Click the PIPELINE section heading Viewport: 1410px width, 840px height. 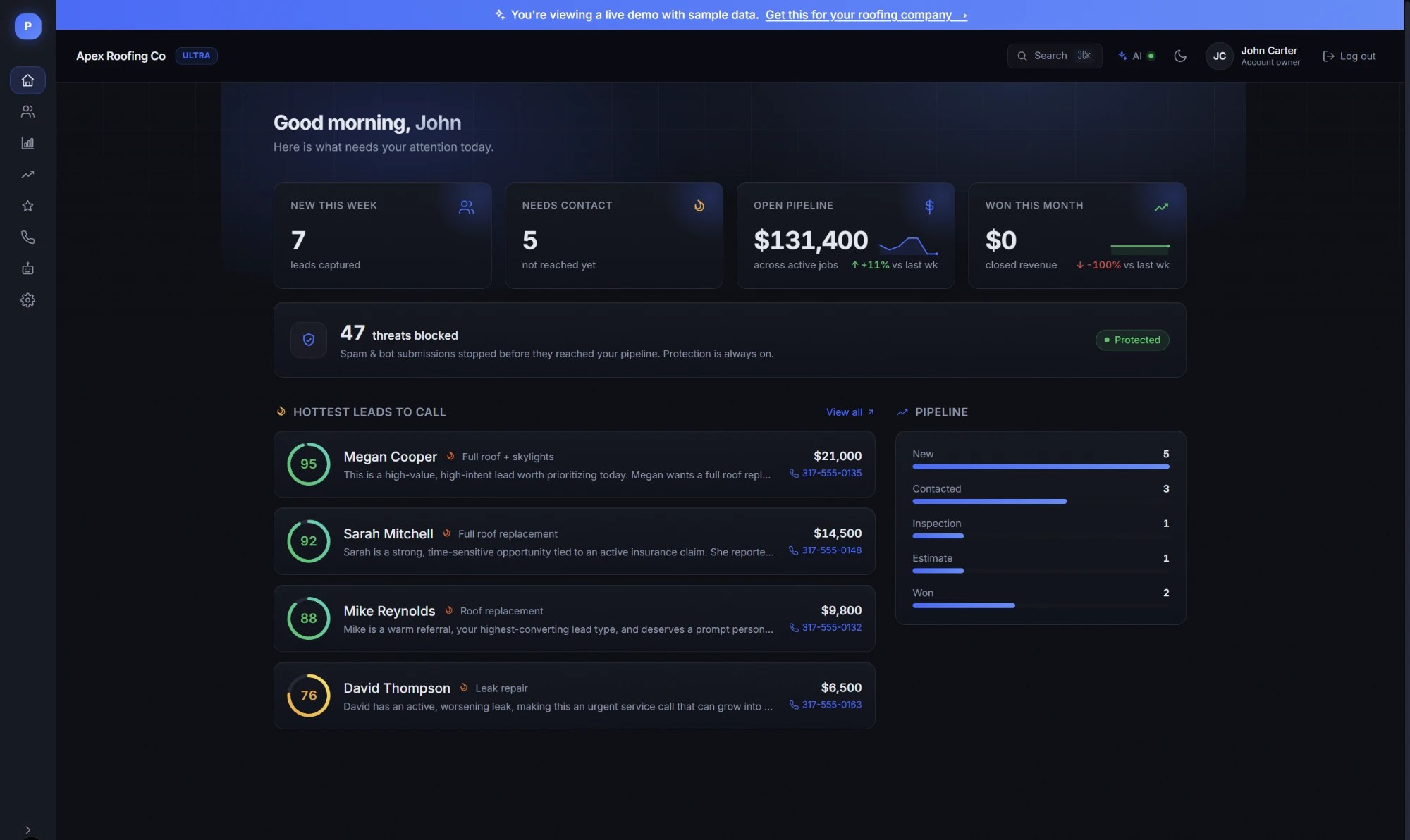tap(941, 412)
